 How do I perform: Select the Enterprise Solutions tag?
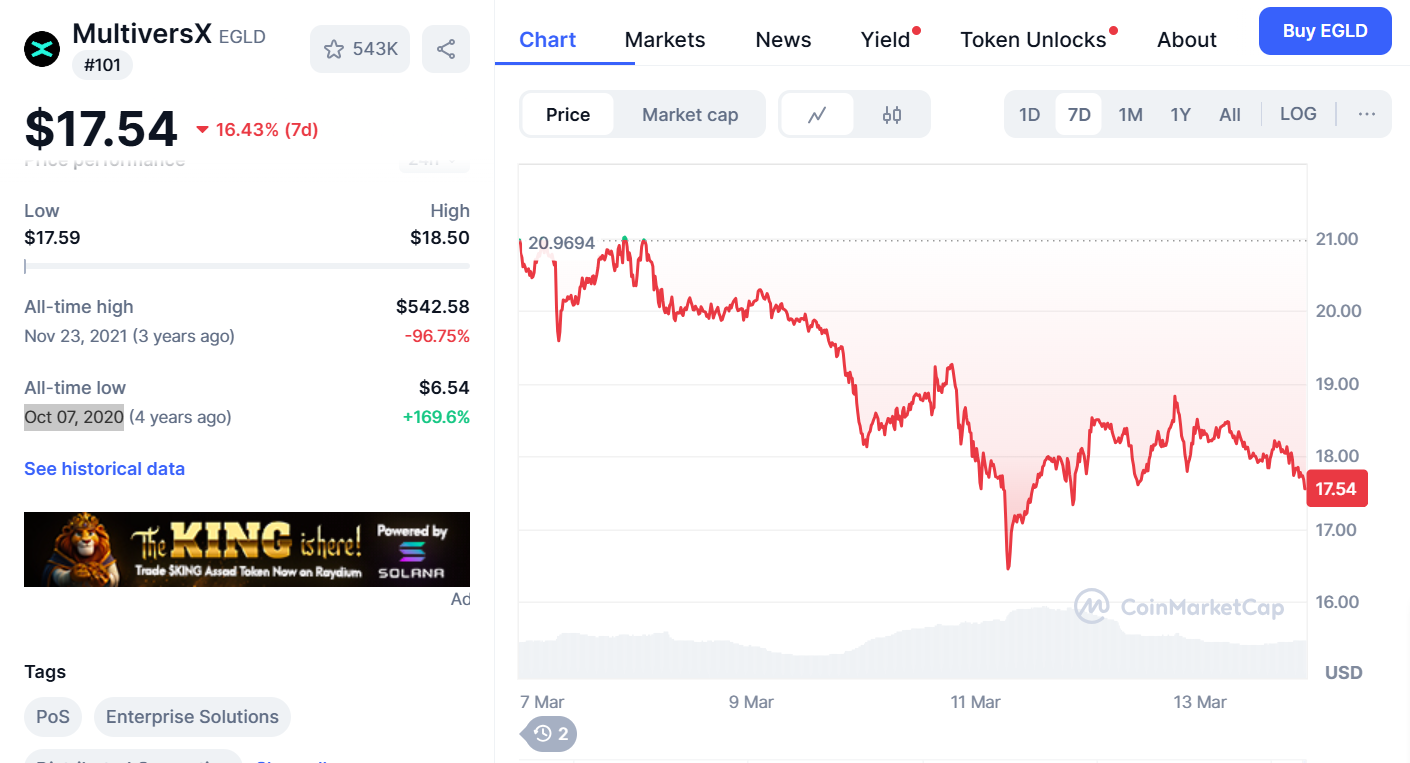(192, 717)
